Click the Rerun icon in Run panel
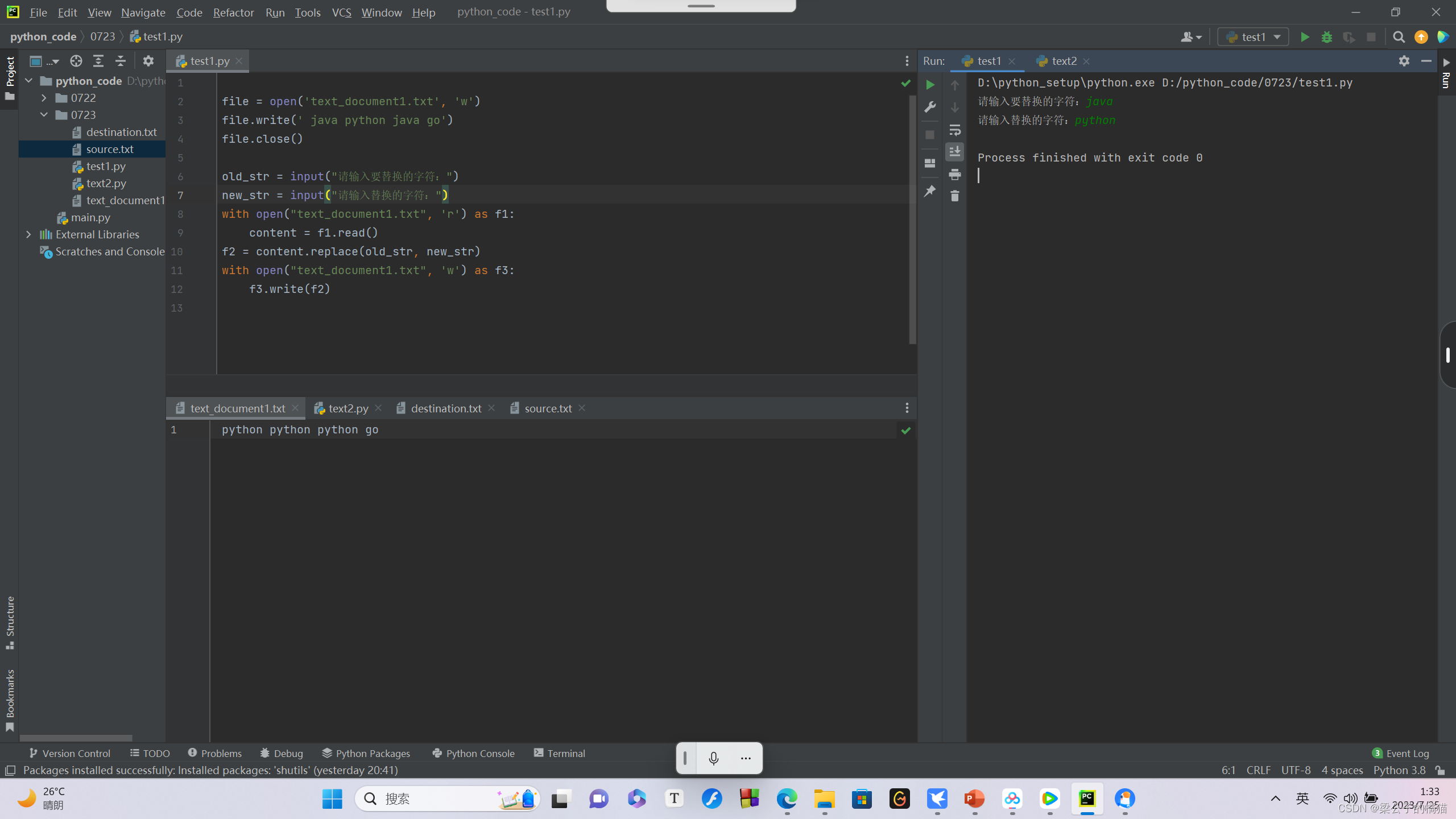 coord(930,85)
